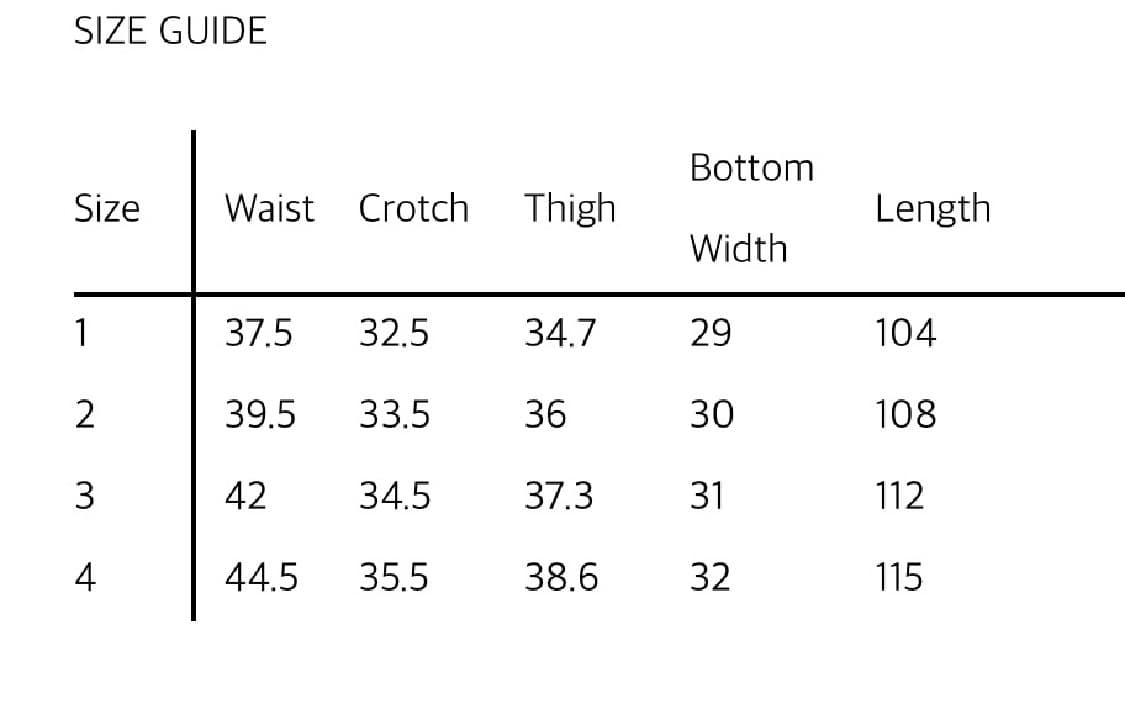Click the Waist column header
The height and width of the screenshot is (707, 1125).
point(269,209)
